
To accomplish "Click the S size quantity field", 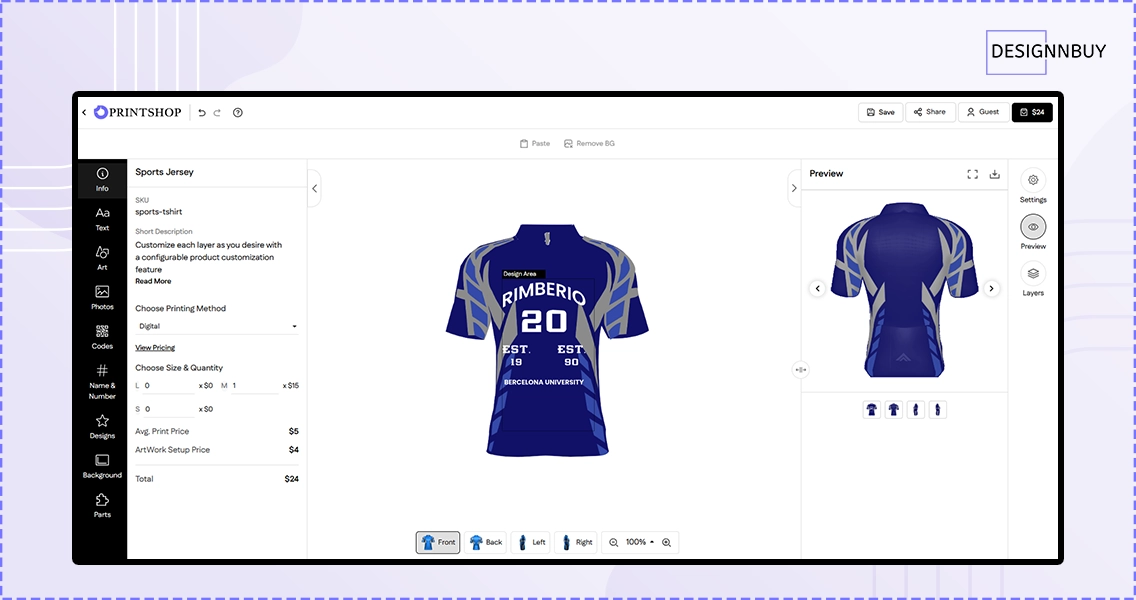I will (170, 409).
